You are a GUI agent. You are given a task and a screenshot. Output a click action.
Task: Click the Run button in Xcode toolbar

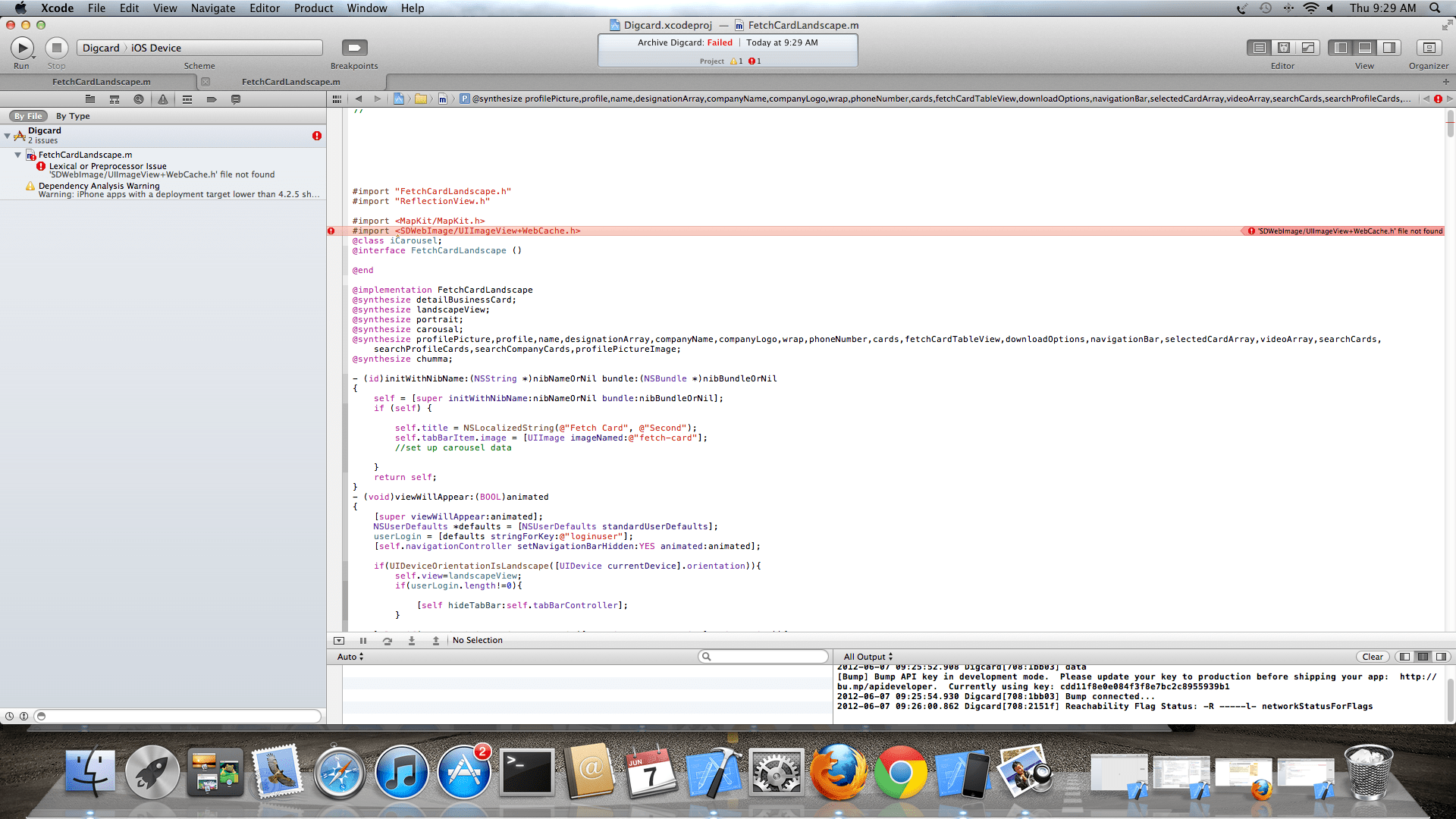point(22,49)
